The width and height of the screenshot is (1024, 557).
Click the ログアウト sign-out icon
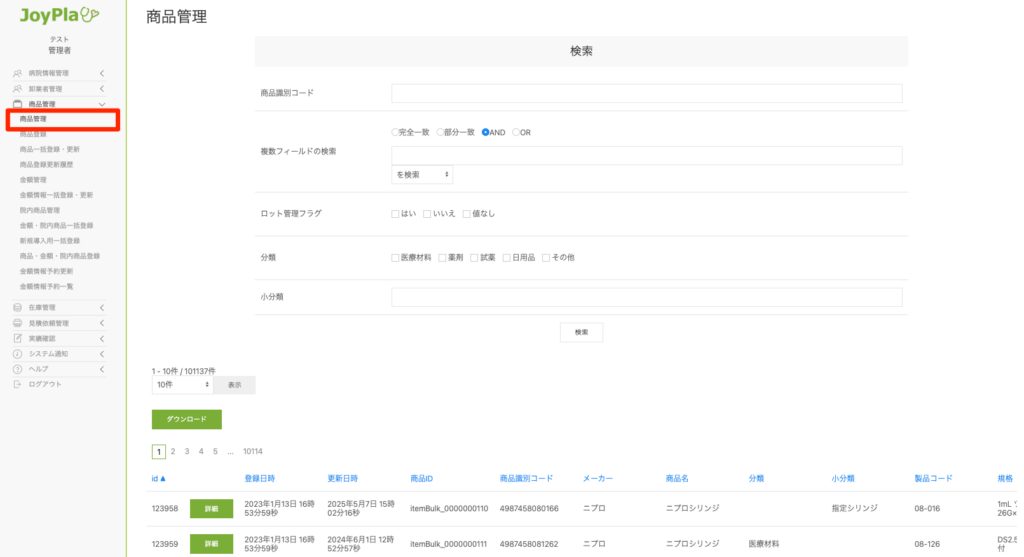18,385
